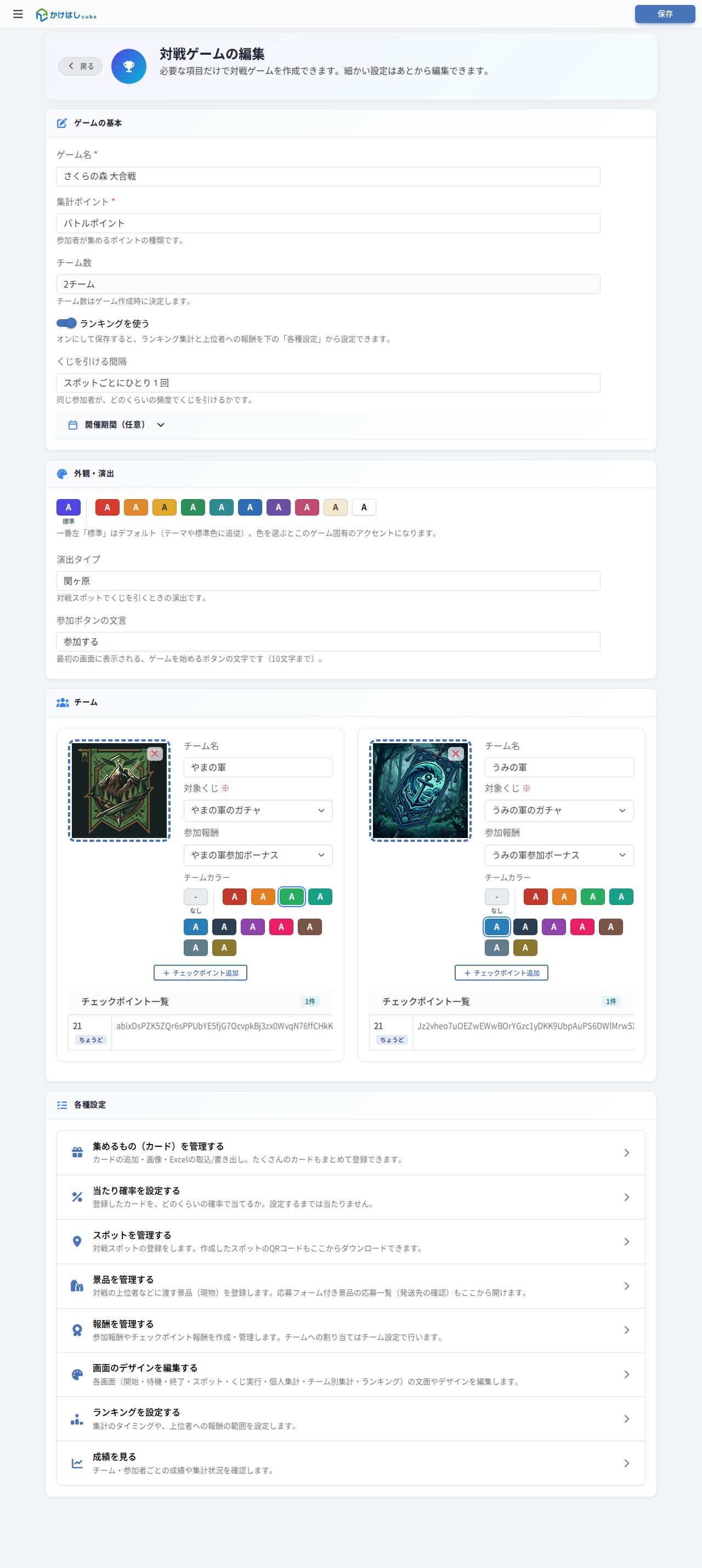The height and width of the screenshot is (1568, 702).
Task: Open 当たり確率を設定する settings row
Action: pos(350,1197)
